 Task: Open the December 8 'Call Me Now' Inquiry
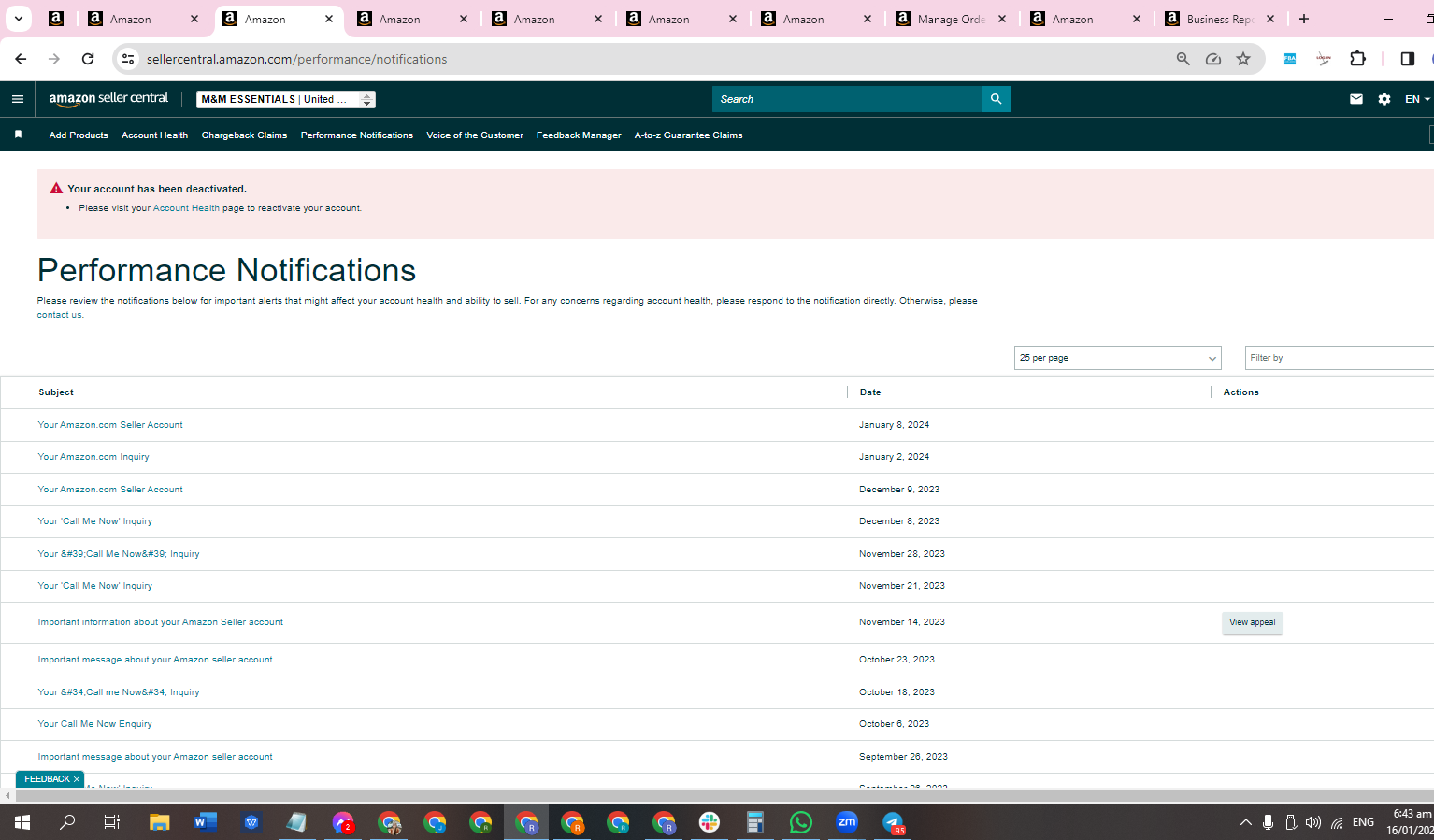pos(94,521)
